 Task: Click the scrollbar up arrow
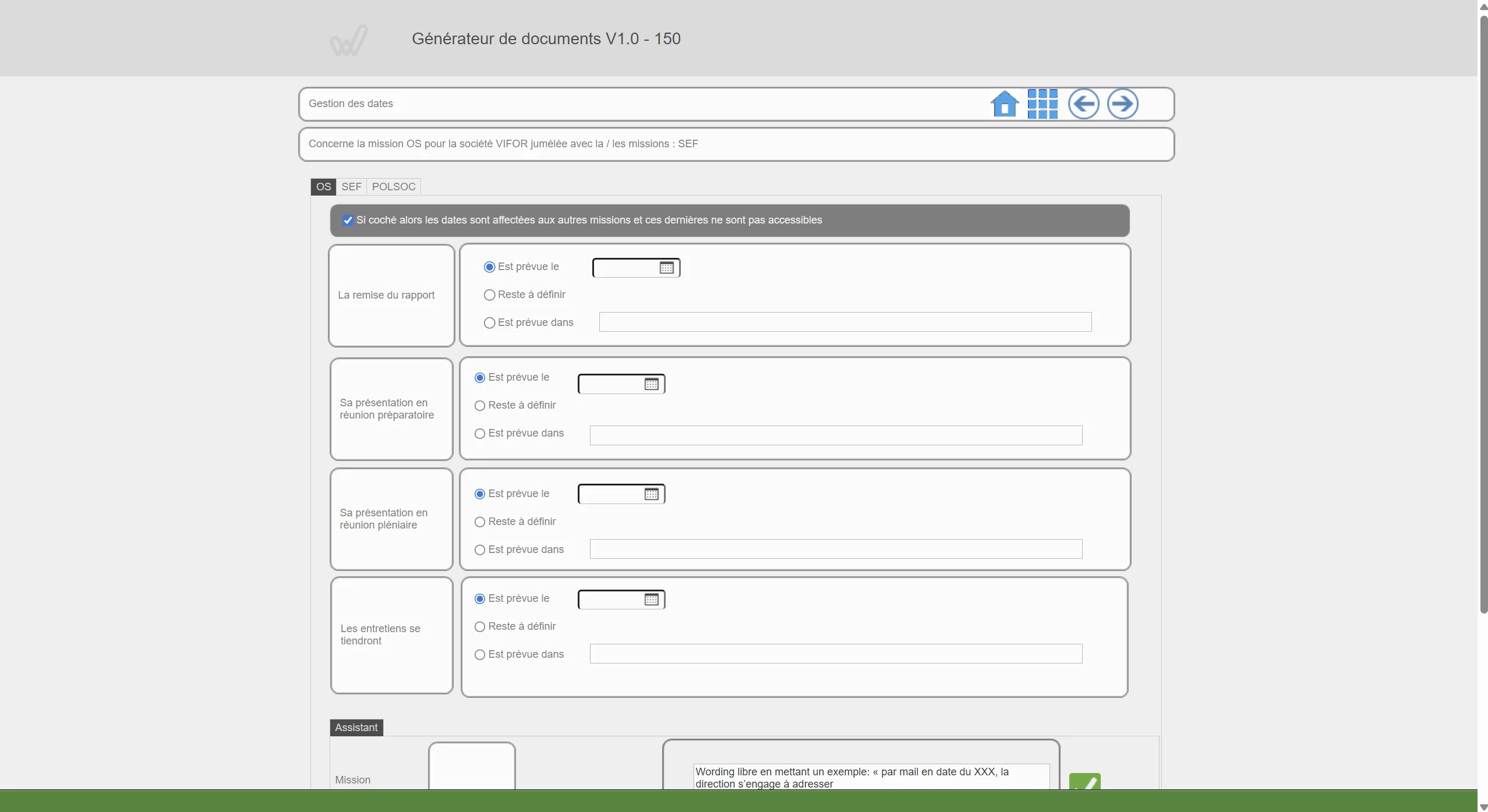[1483, 6]
